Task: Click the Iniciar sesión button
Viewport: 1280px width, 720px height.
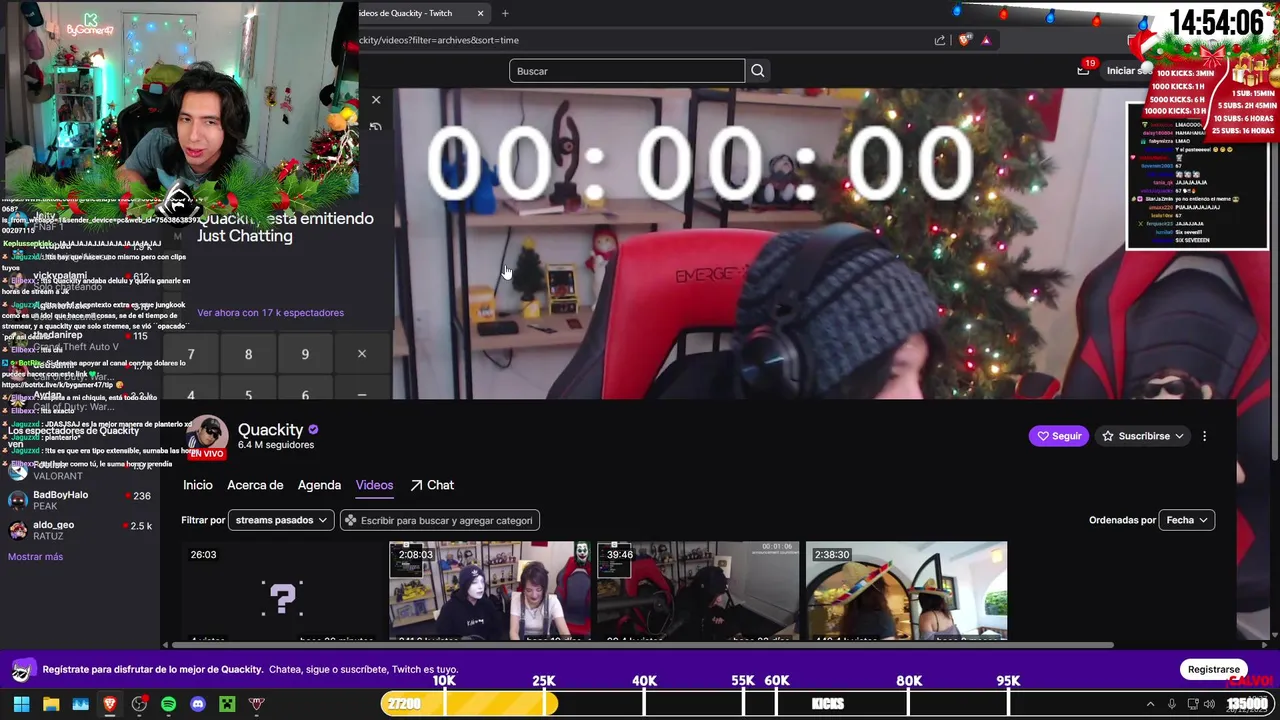Action: [x=1128, y=71]
